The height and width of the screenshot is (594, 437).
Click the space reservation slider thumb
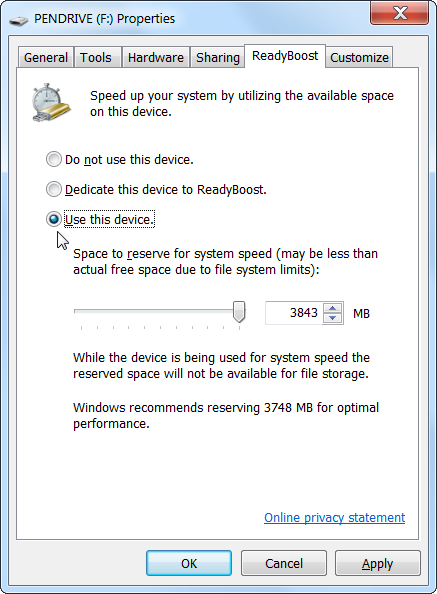(239, 311)
